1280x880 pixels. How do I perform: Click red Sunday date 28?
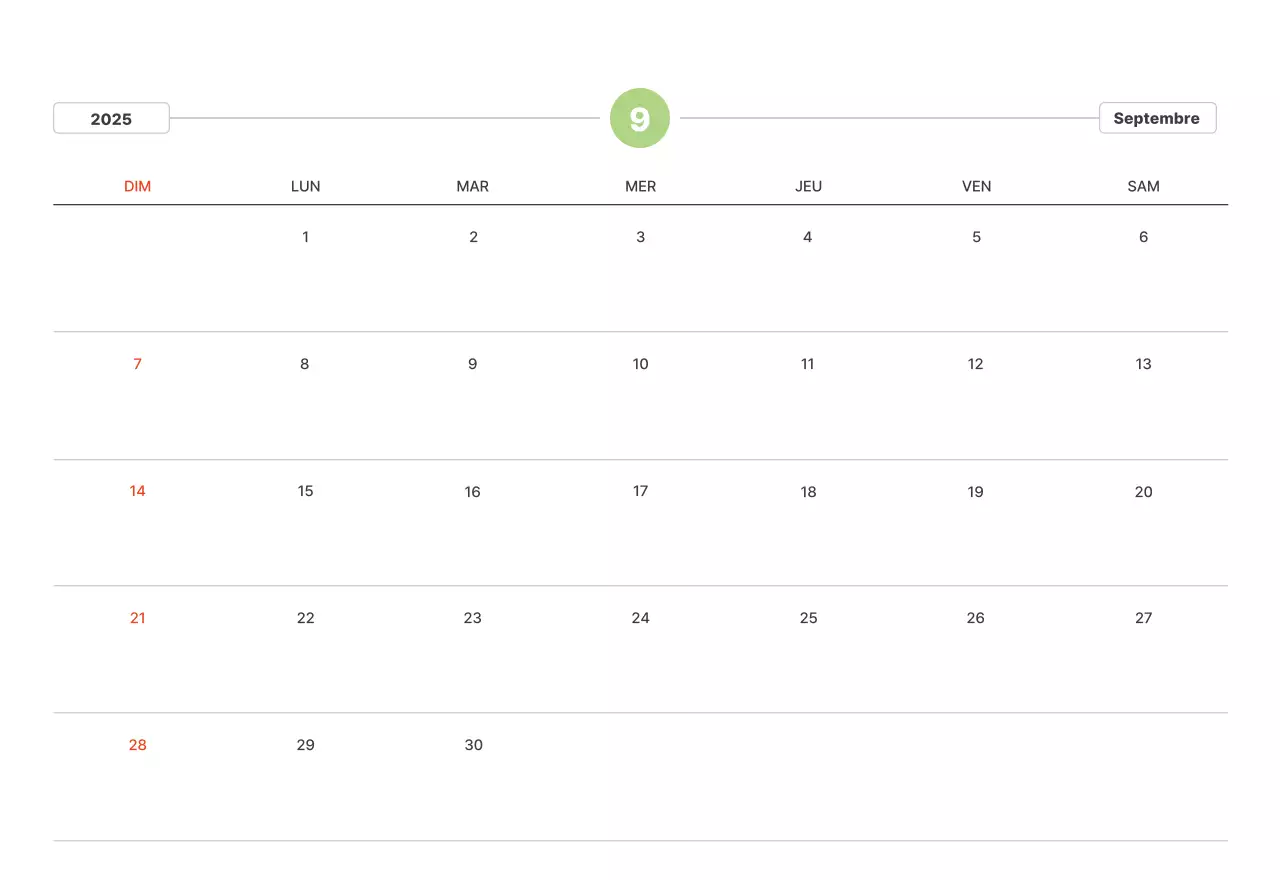coord(138,745)
